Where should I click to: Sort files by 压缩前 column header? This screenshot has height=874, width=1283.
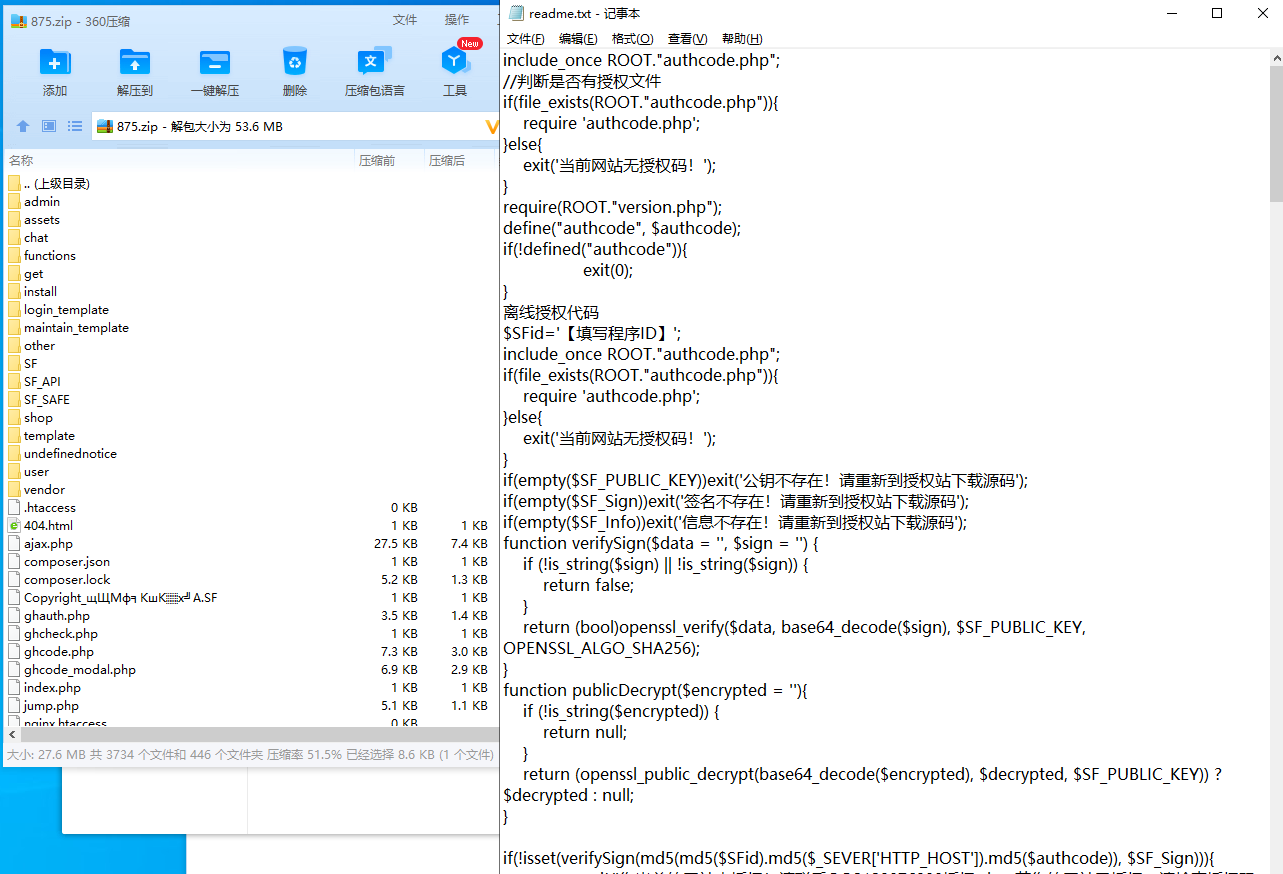[377, 160]
